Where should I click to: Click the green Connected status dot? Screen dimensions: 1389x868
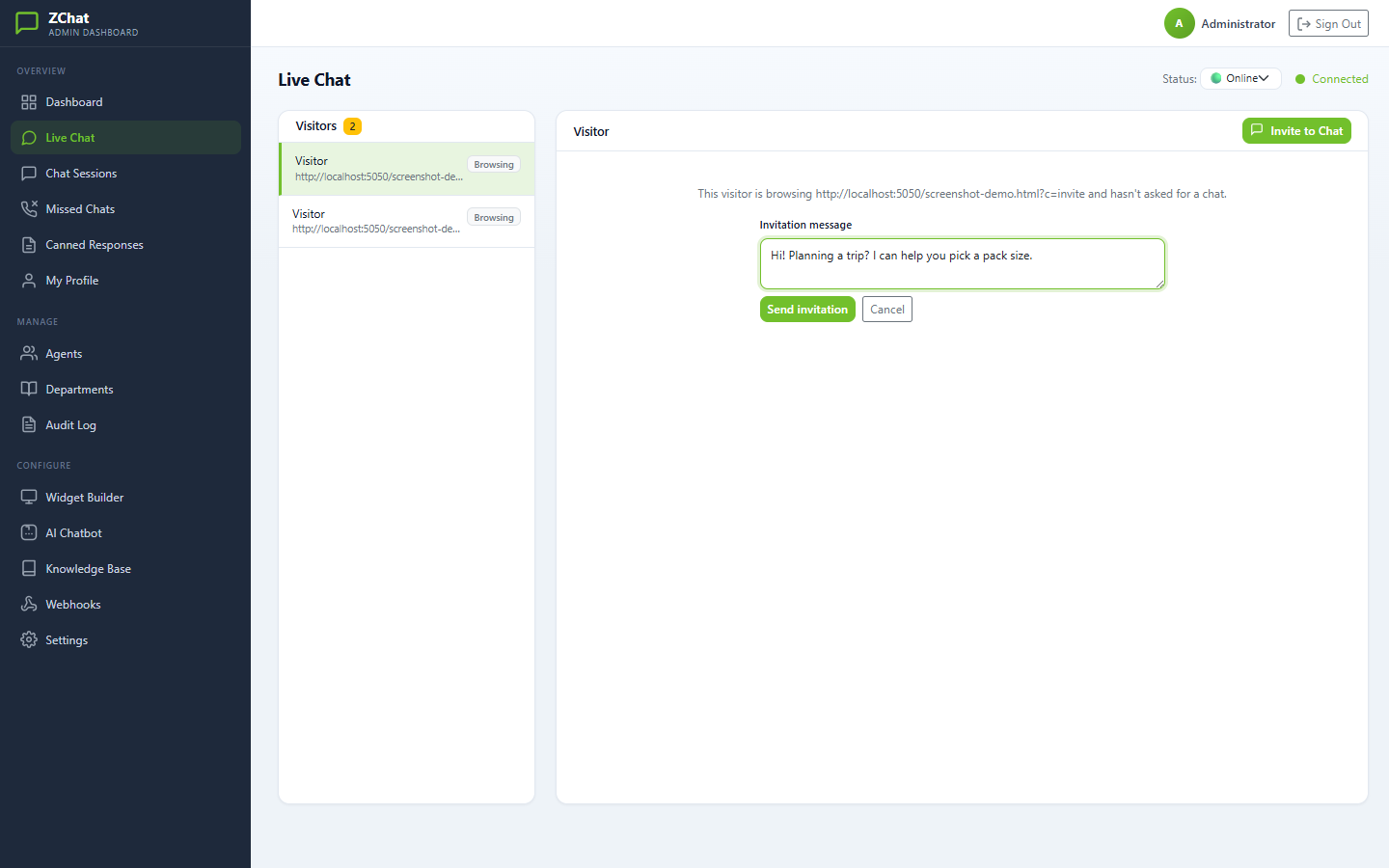coord(1300,79)
